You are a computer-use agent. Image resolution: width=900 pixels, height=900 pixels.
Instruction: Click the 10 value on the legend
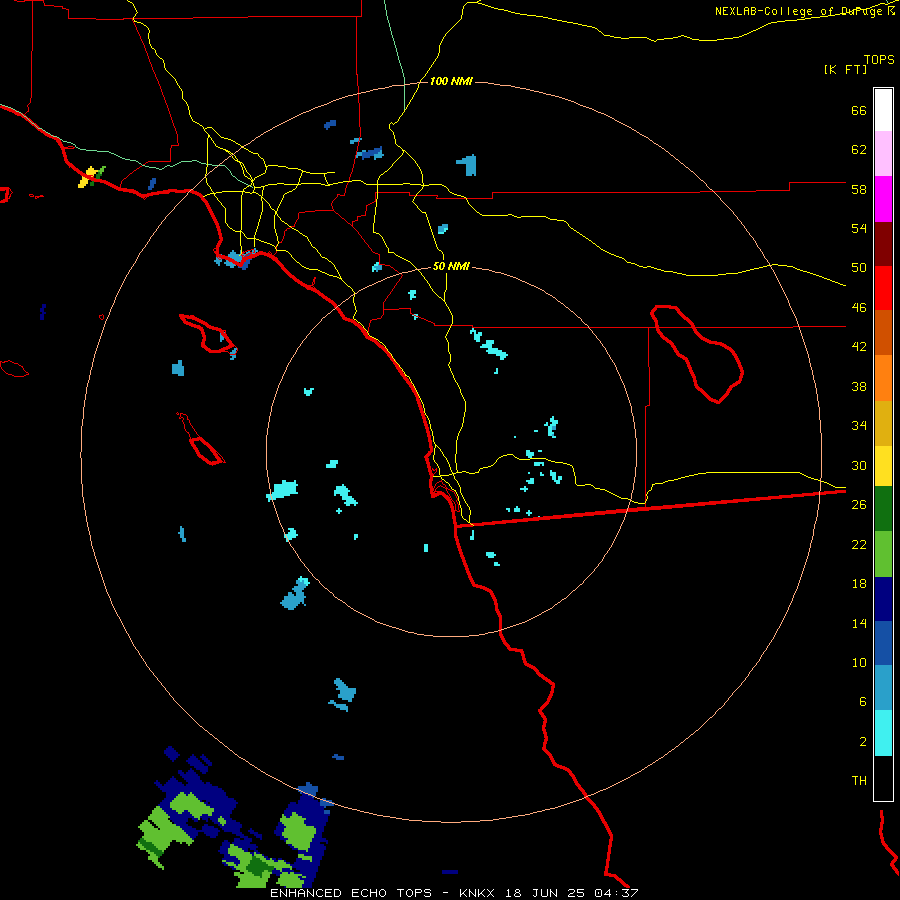pyautogui.click(x=859, y=662)
